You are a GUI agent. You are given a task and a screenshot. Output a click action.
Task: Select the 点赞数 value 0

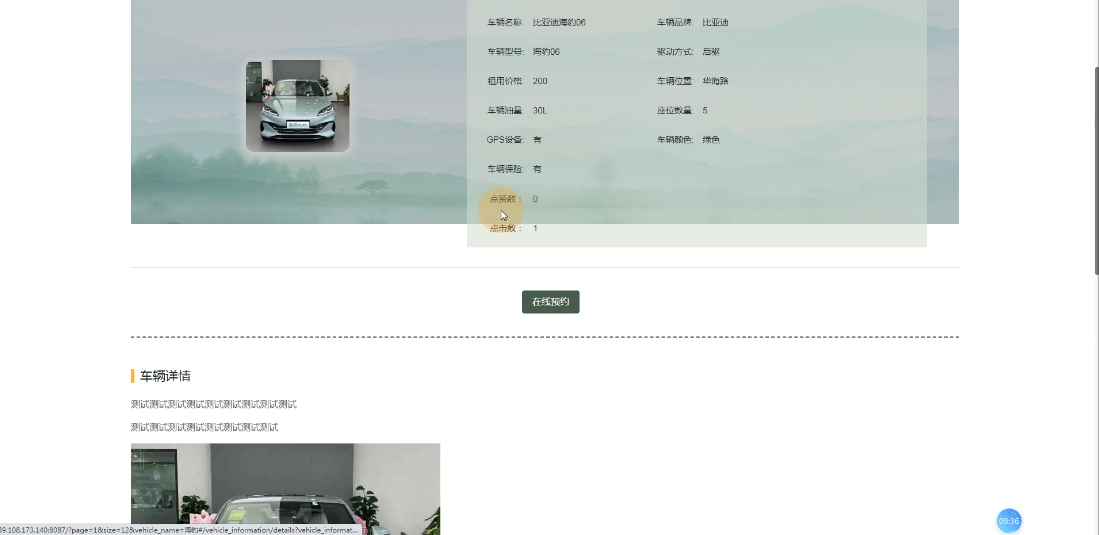(535, 199)
